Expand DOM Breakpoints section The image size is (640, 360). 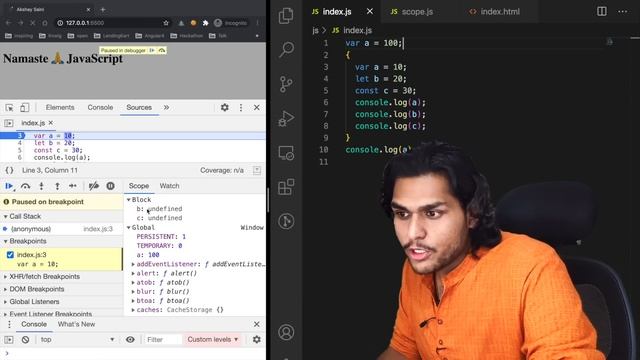click(6, 289)
